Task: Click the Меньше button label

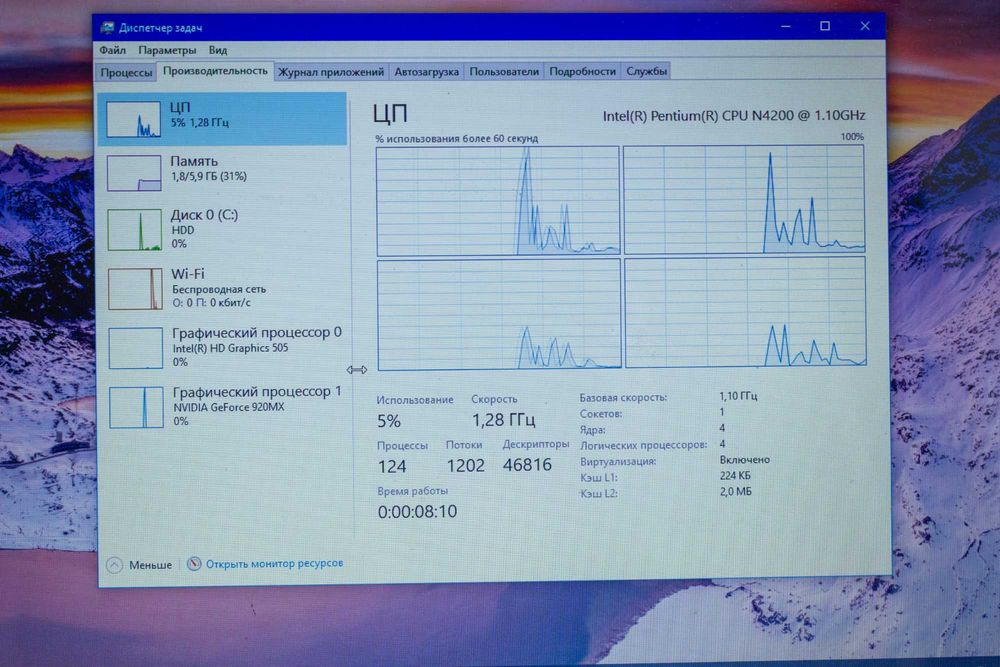Action: [x=151, y=565]
